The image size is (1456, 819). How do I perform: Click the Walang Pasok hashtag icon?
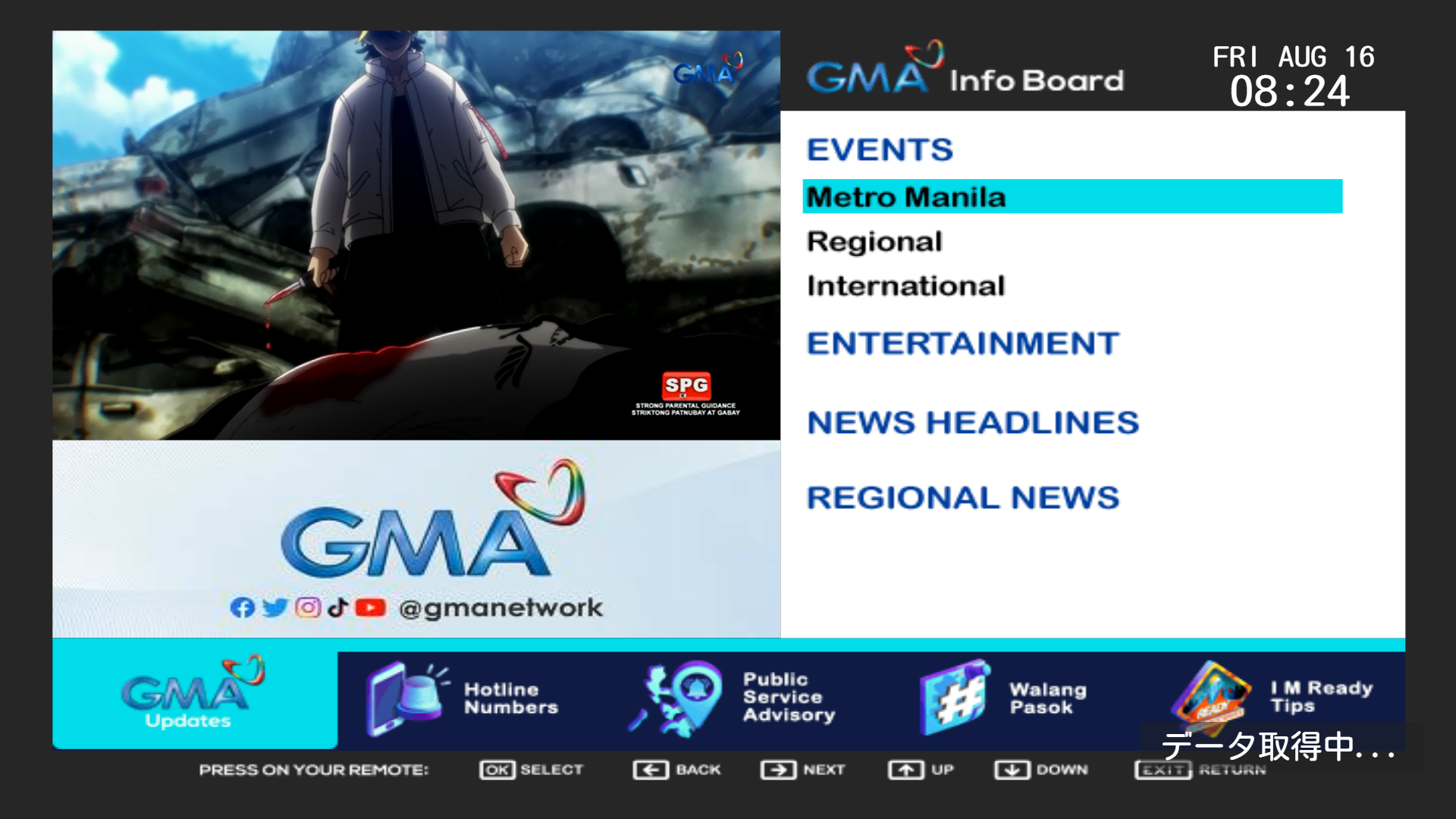(955, 698)
